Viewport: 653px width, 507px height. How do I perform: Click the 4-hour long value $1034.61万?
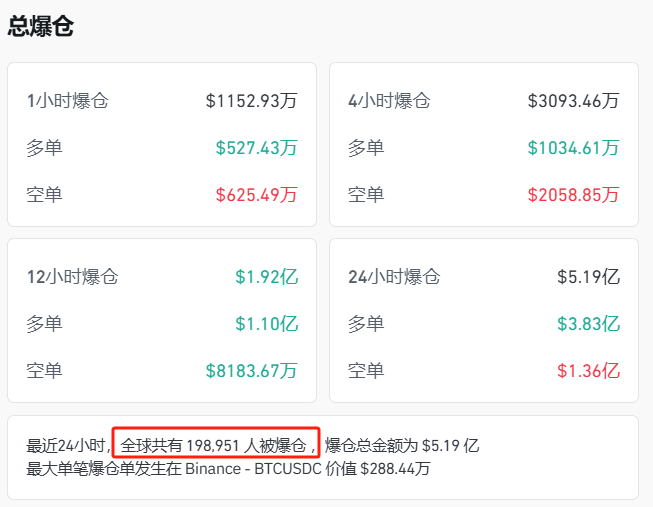click(574, 148)
